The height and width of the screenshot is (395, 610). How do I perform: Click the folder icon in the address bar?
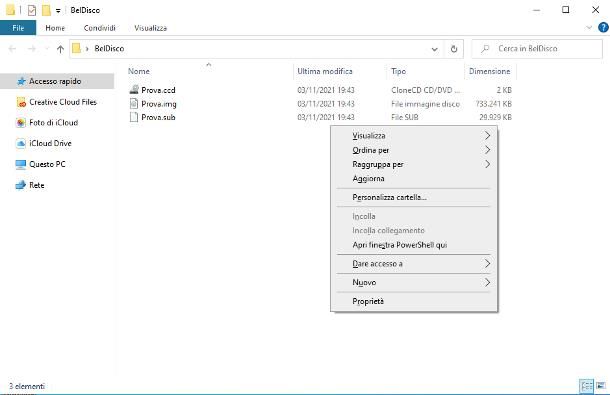coord(77,48)
